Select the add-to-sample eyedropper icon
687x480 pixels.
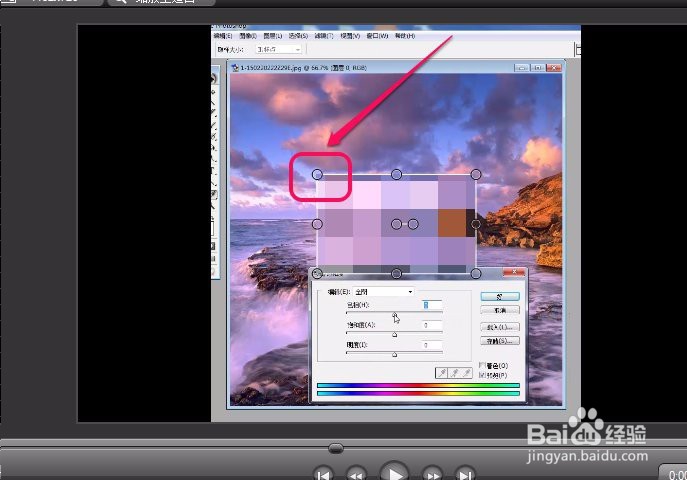tap(454, 373)
